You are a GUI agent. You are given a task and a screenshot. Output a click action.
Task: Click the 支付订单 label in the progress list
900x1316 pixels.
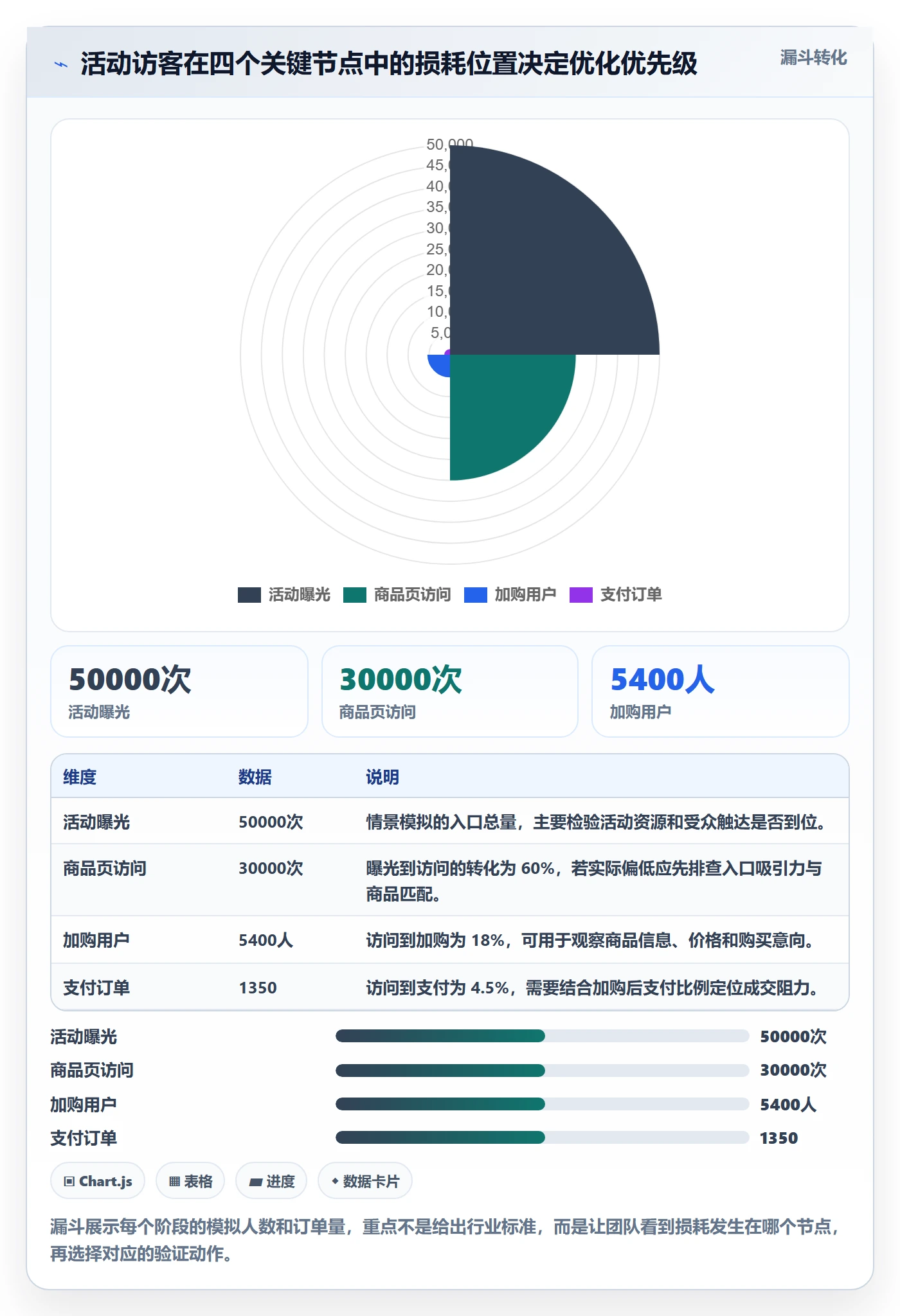84,1138
